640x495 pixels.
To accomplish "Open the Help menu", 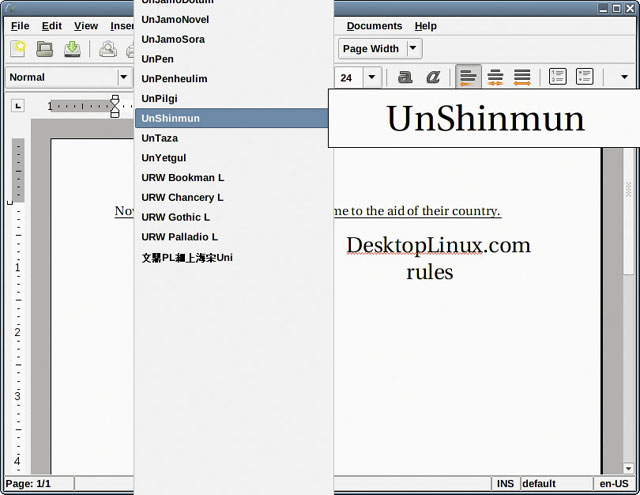I will point(426,26).
